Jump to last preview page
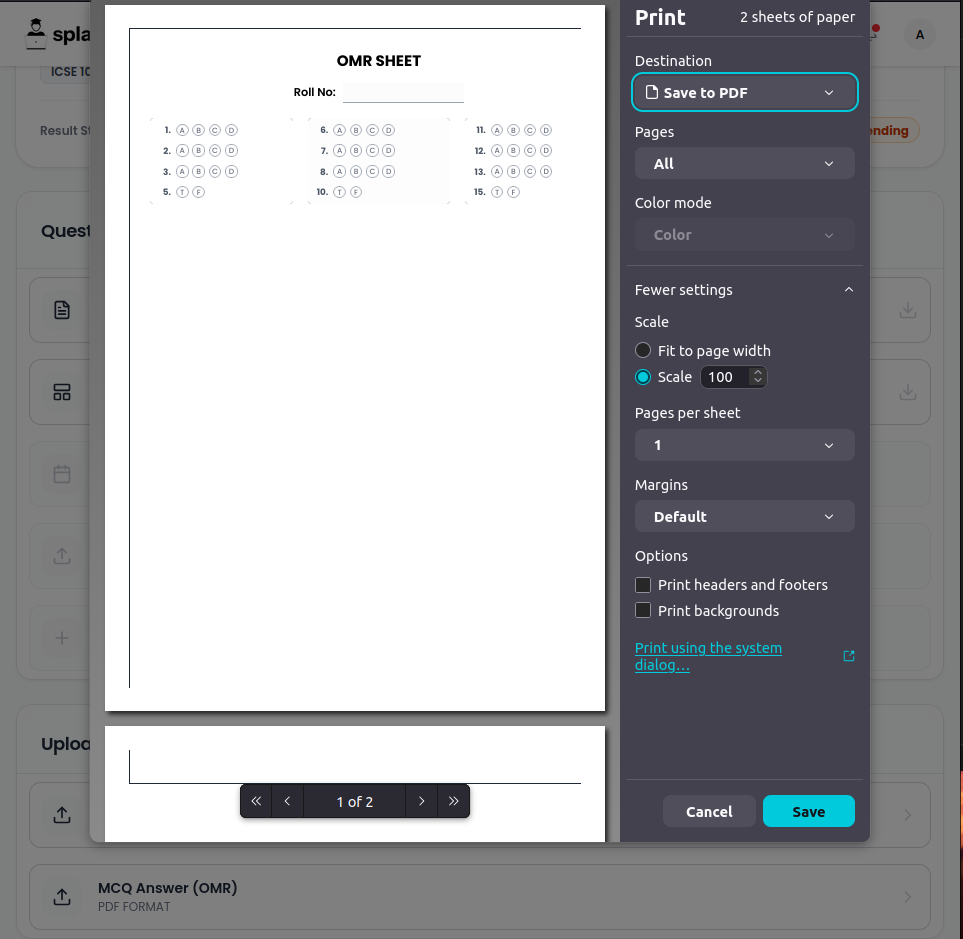Screen dimensions: 963x939 pyautogui.click(x=453, y=801)
